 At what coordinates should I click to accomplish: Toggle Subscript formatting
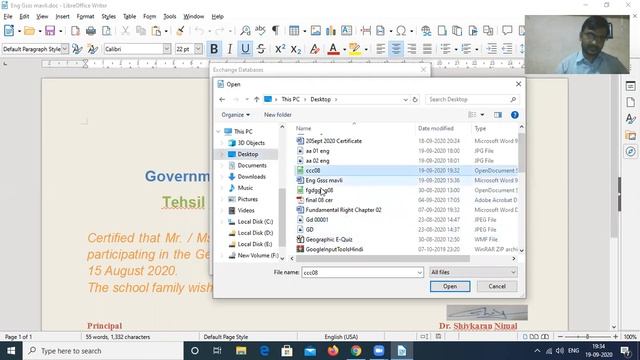(296, 49)
